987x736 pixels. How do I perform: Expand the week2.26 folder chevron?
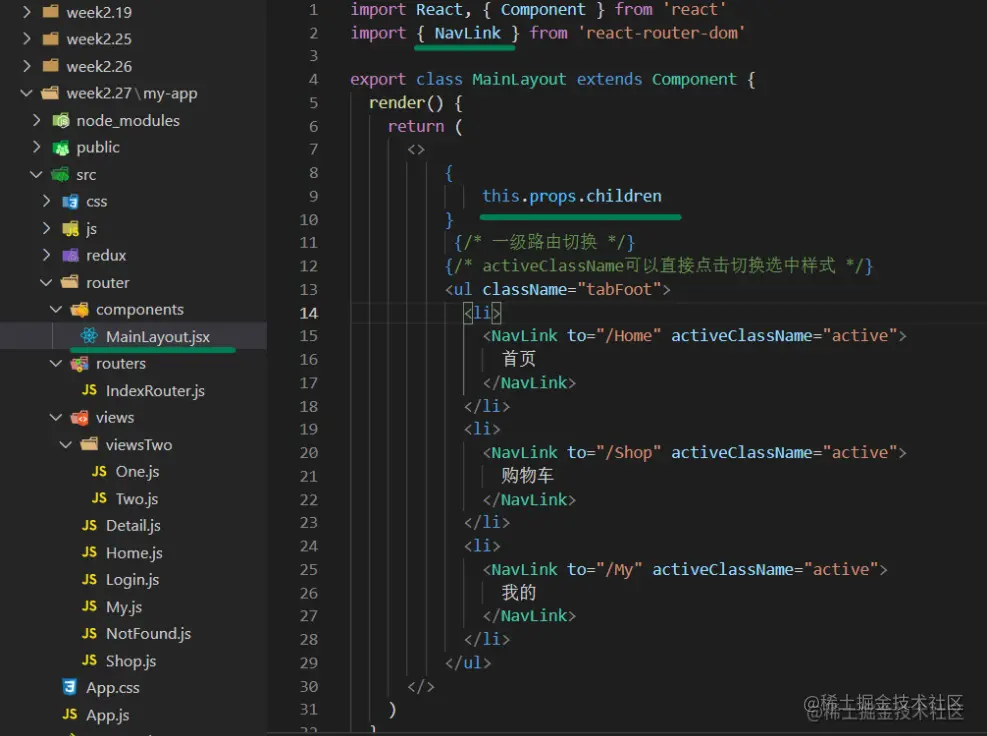click(x=26, y=65)
